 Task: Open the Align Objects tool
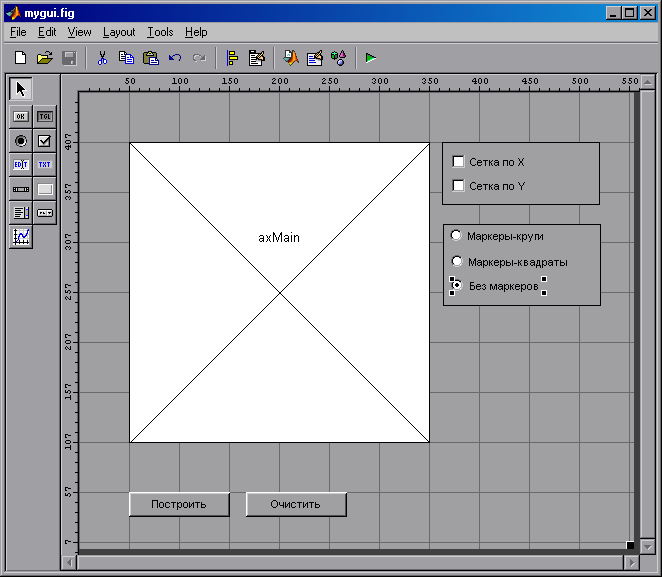(x=232, y=58)
